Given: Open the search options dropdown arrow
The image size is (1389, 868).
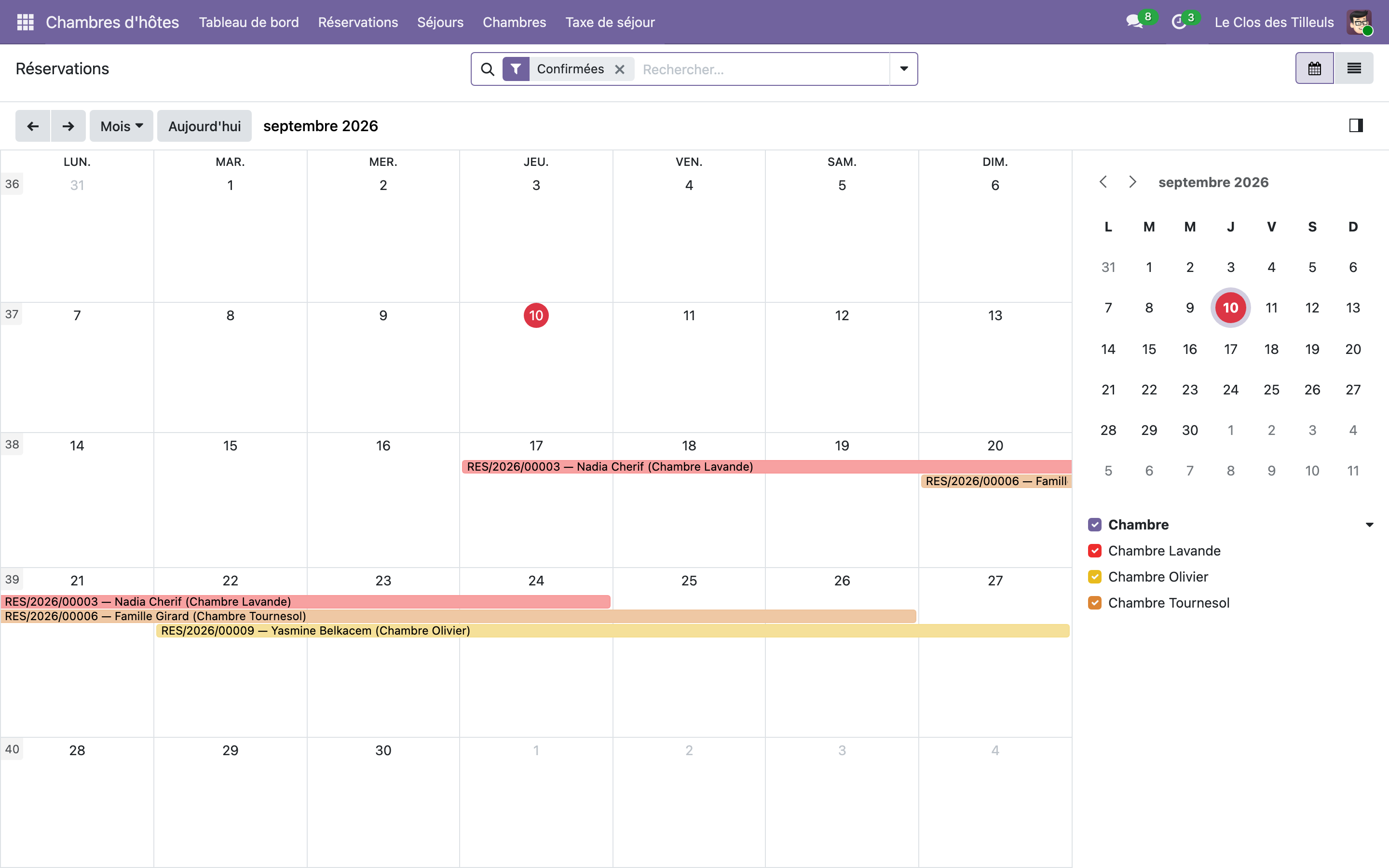Looking at the screenshot, I should 904,69.
